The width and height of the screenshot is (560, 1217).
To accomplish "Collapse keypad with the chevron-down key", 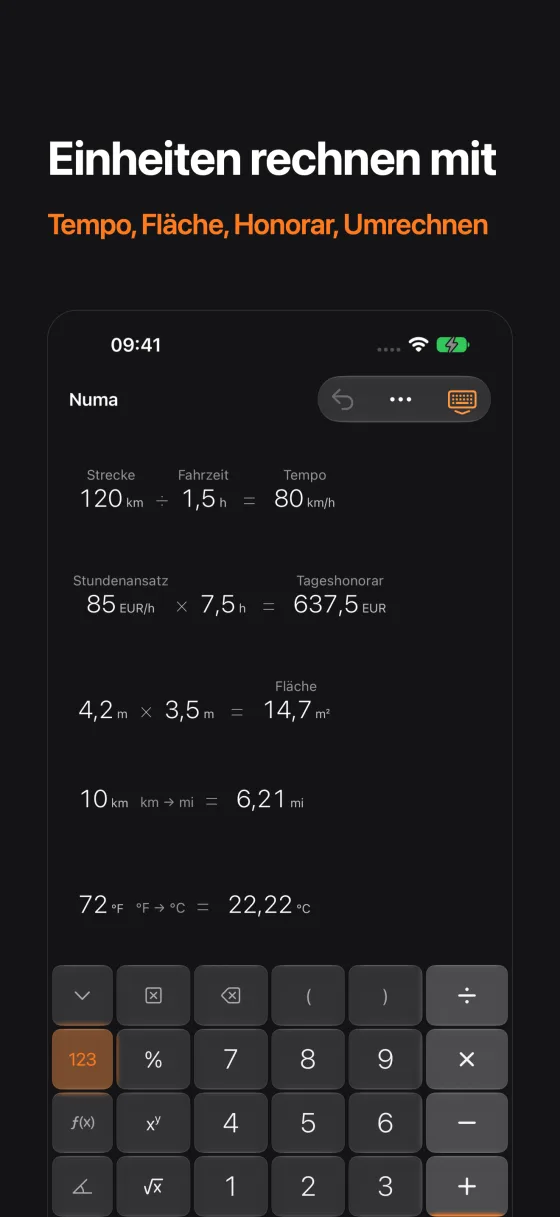I will coord(82,995).
